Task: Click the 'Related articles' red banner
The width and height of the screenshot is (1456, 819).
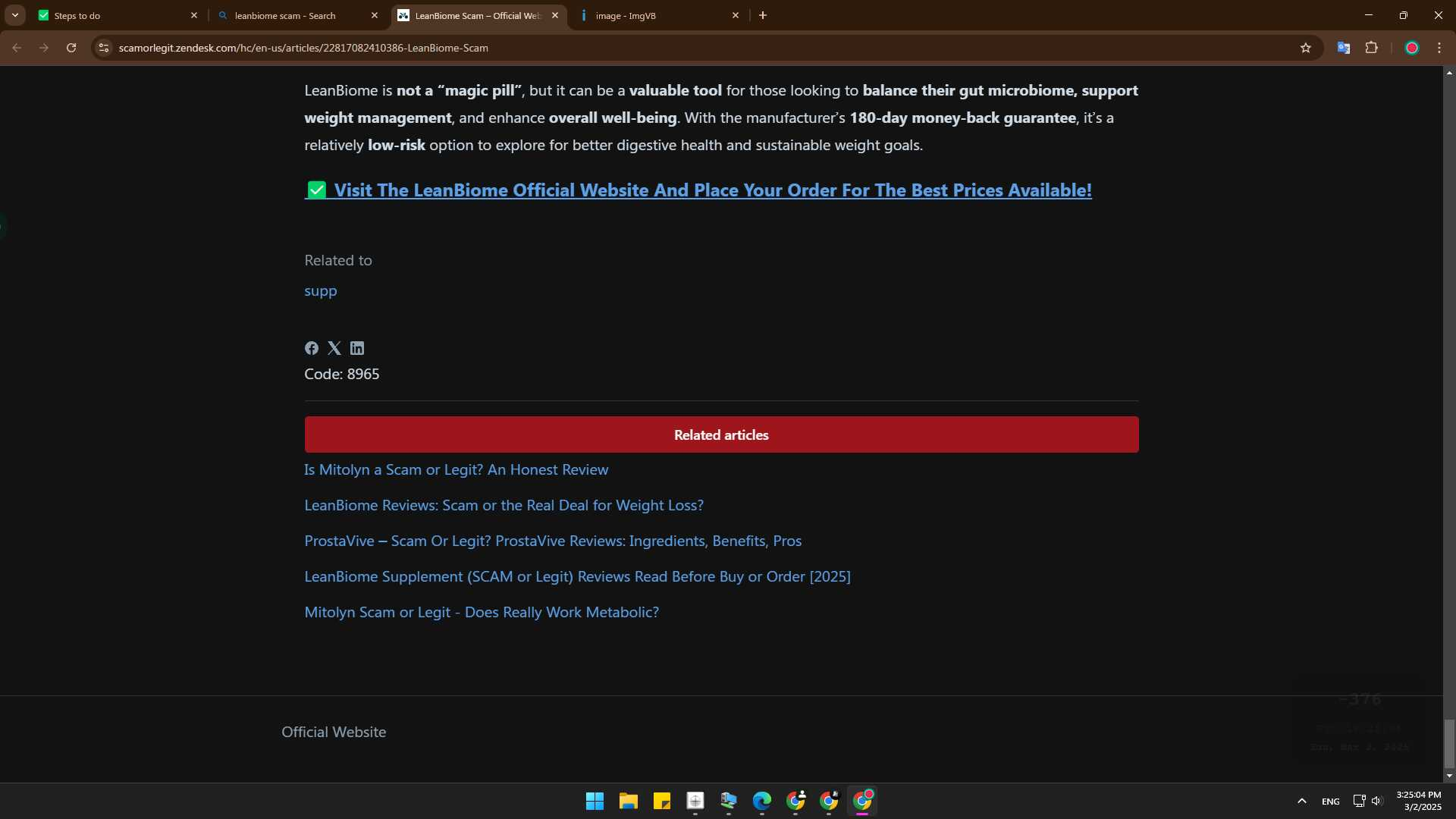Action: coord(721,435)
